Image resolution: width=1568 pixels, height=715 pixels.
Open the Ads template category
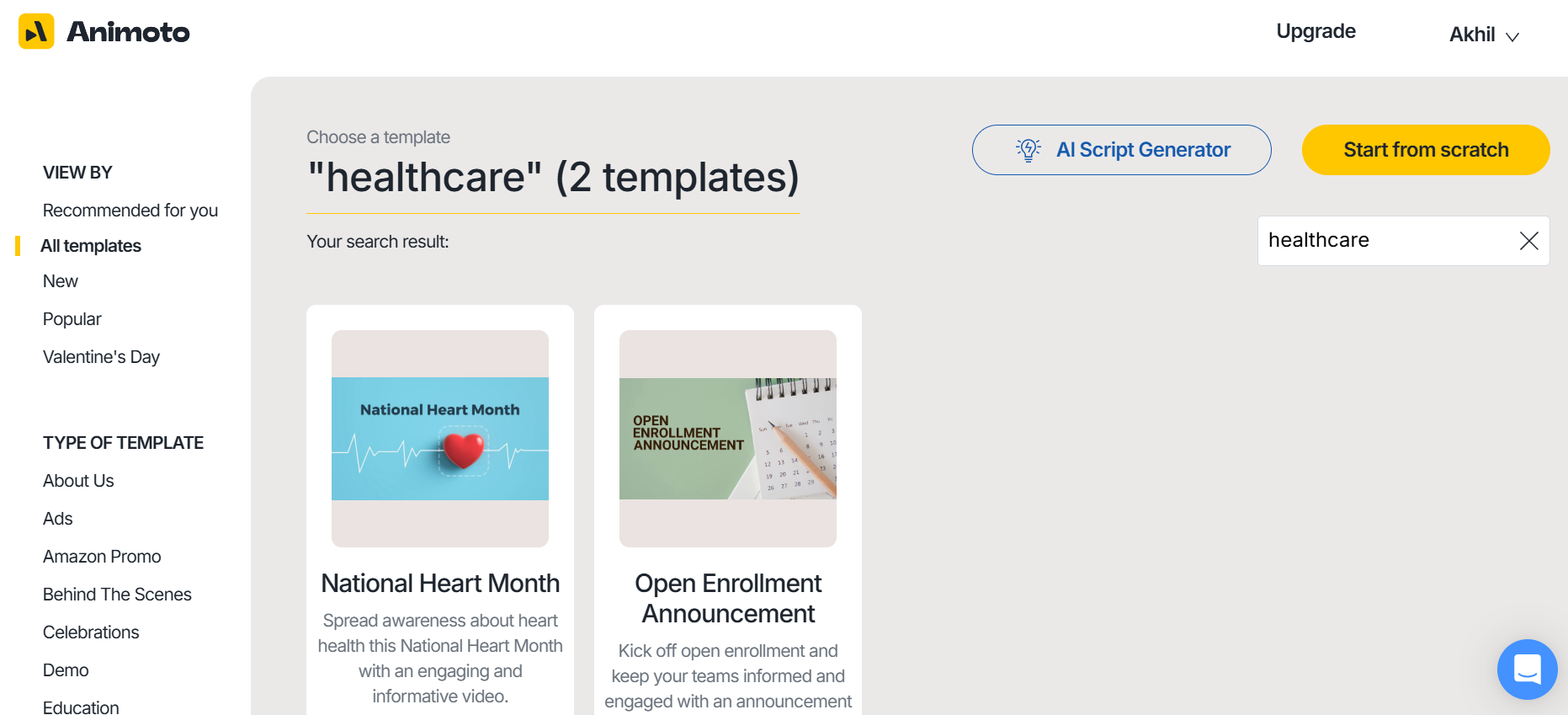coord(57,518)
